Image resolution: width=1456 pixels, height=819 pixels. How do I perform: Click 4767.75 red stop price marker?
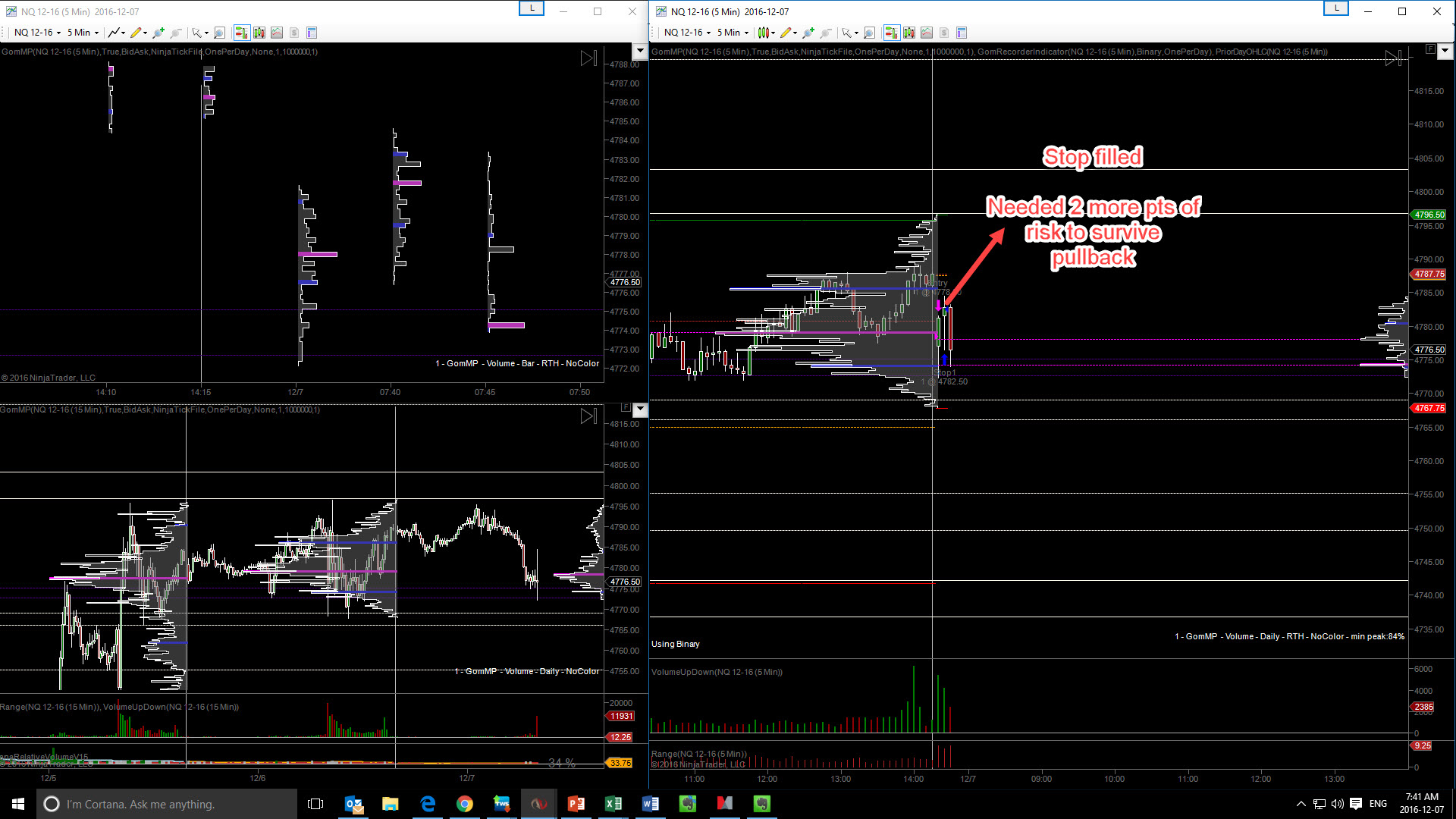(x=1429, y=408)
